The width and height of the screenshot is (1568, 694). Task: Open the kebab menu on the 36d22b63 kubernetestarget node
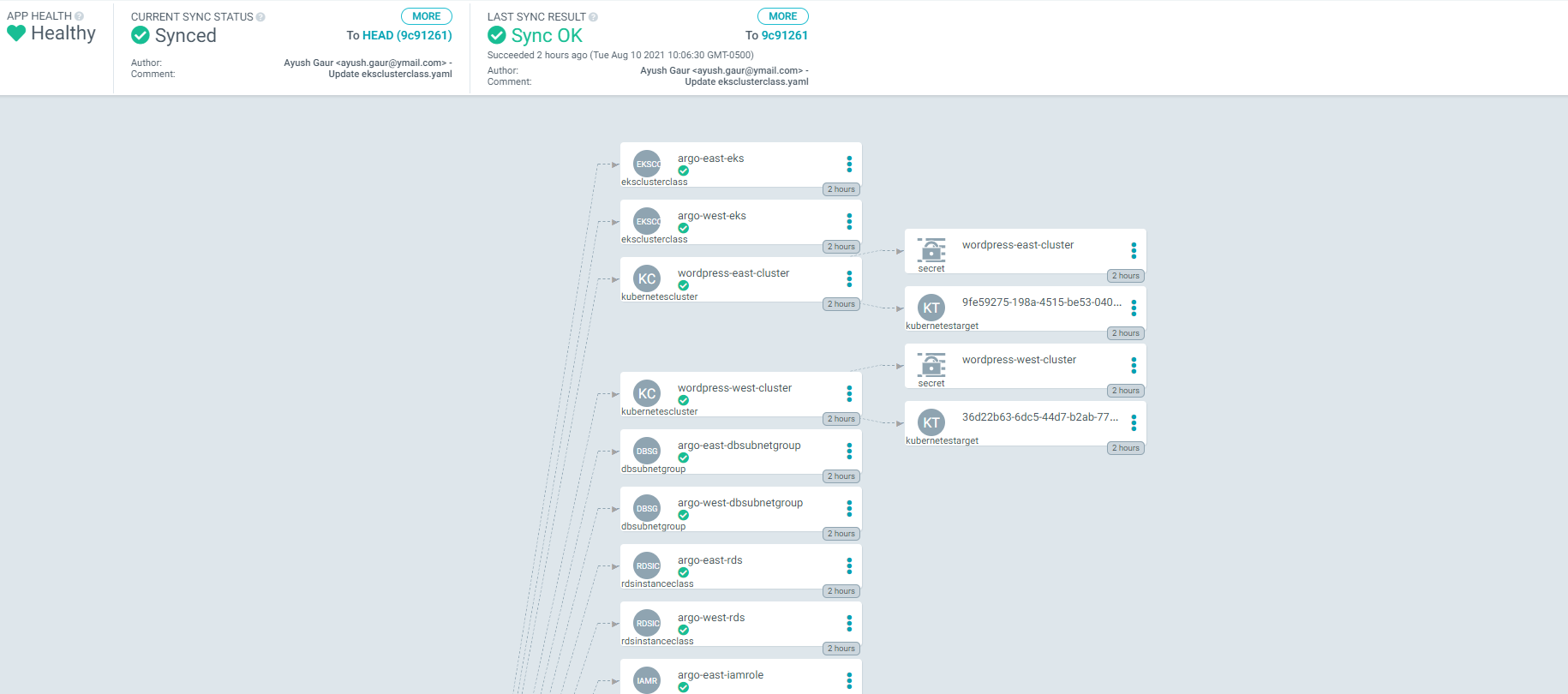pyautogui.click(x=1133, y=422)
